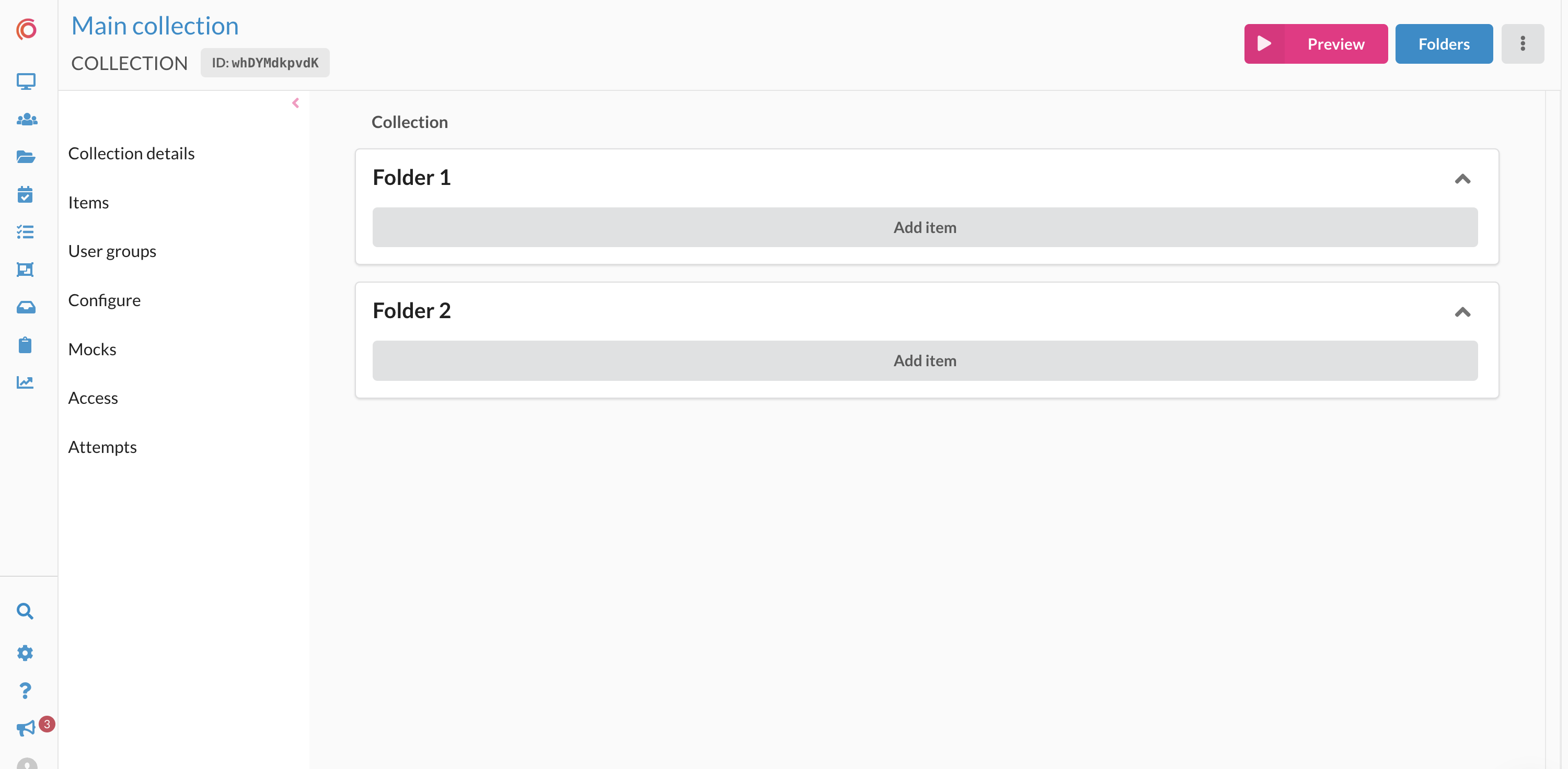Viewport: 1568px width, 769px height.
Task: Collapse Folder 2 section
Action: [x=1462, y=312]
